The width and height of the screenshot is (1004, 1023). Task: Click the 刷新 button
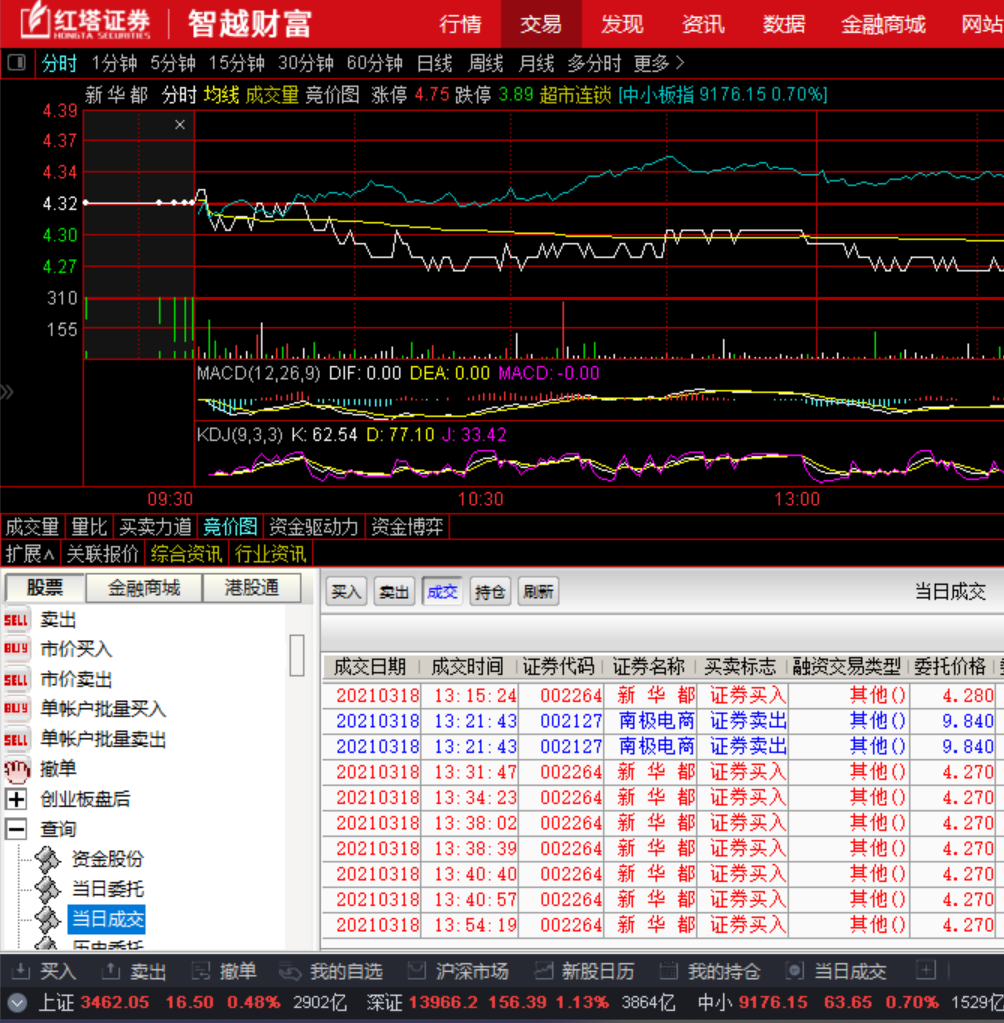[538, 592]
